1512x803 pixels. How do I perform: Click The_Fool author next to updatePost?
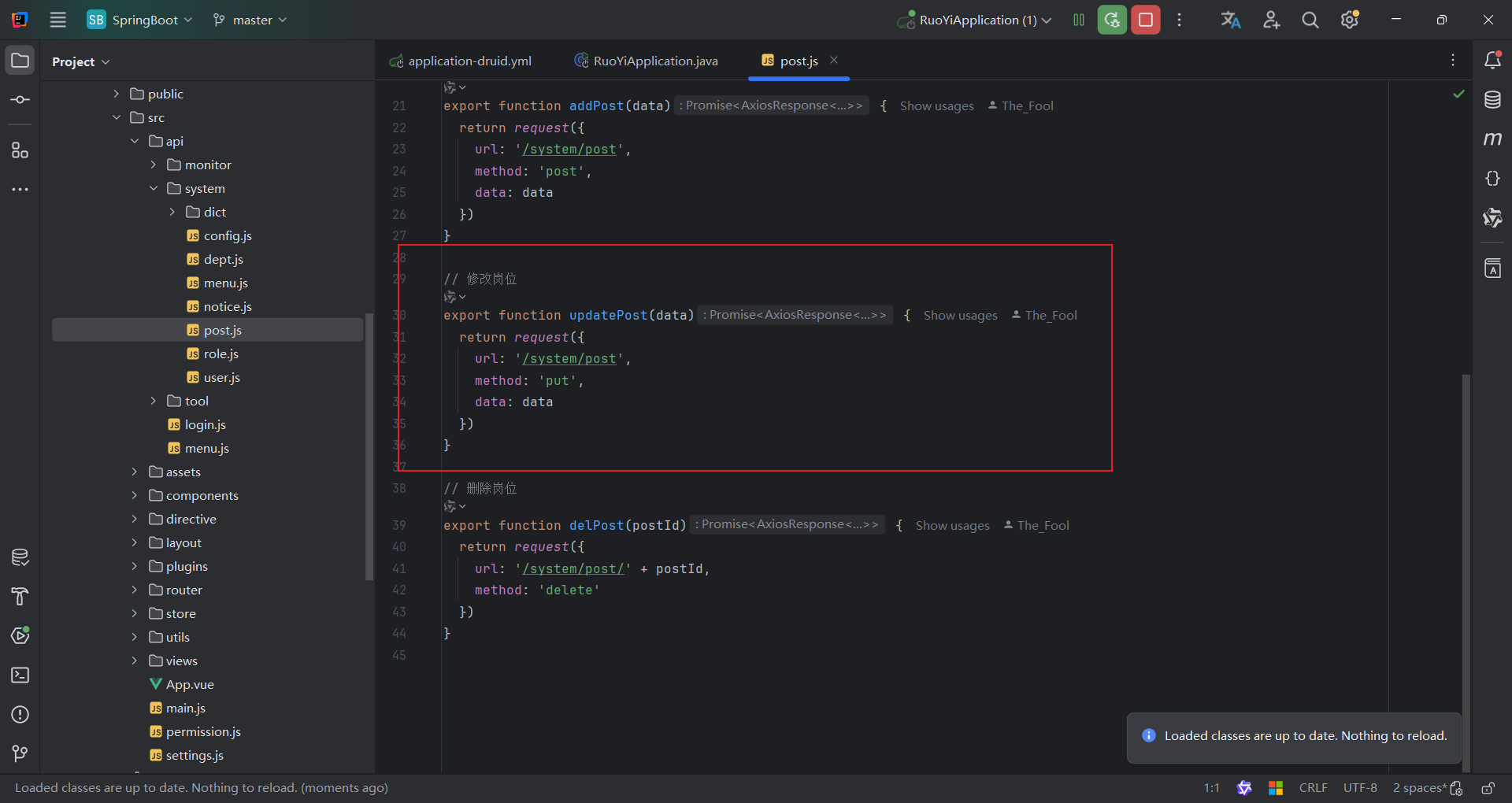[x=1044, y=315]
